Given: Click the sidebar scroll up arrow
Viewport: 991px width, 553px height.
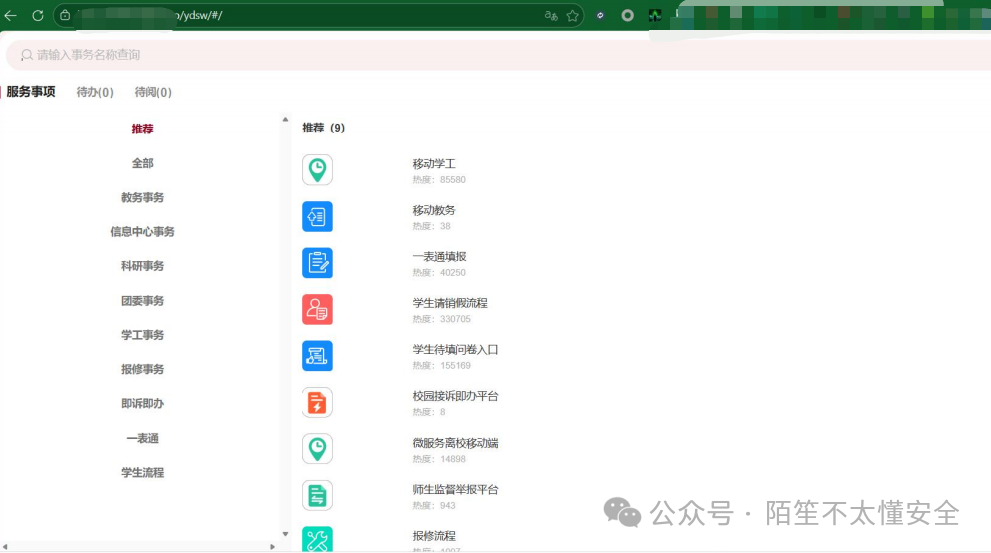Looking at the screenshot, I should tap(285, 119).
